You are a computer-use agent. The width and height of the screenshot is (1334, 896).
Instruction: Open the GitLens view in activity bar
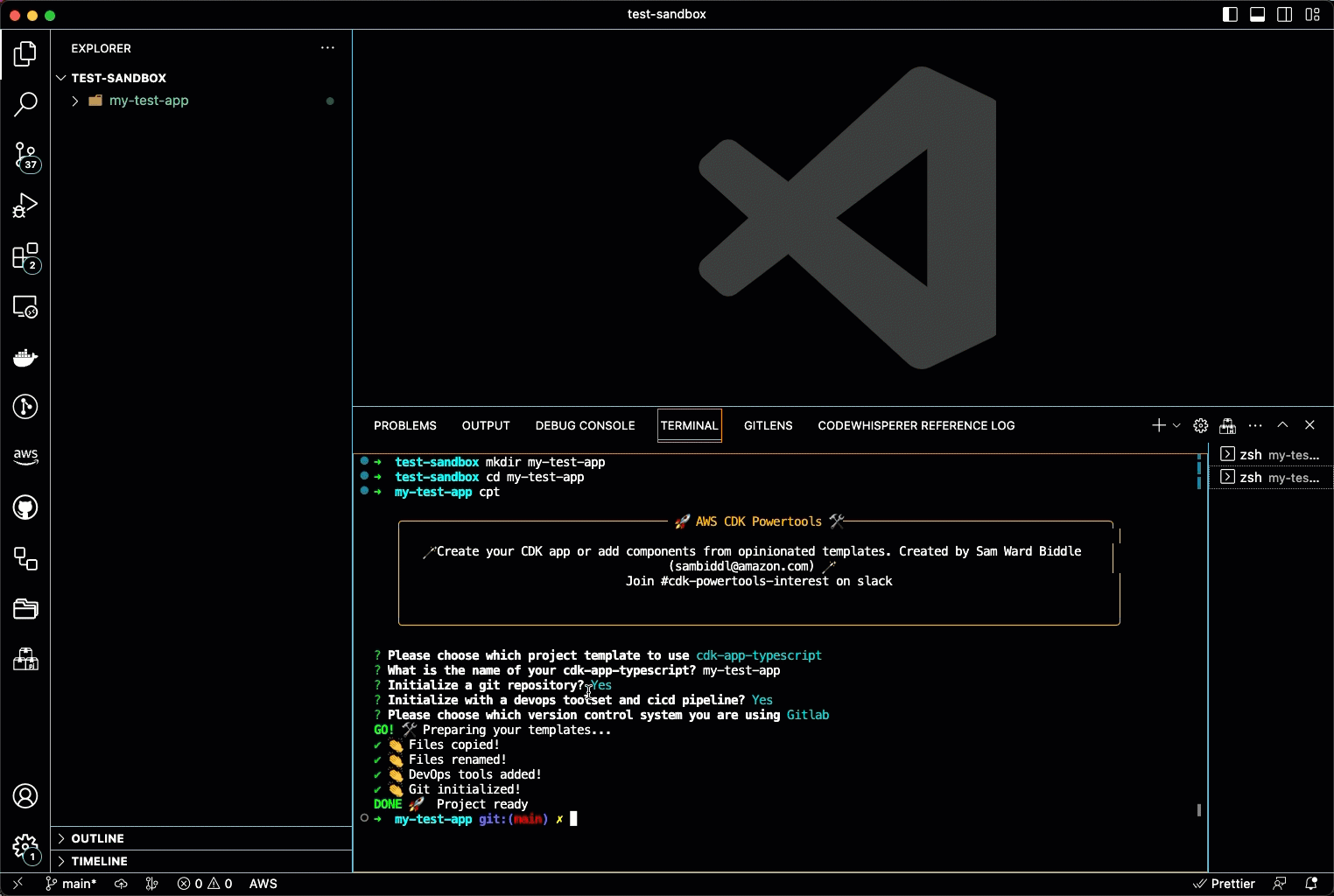coord(25,407)
